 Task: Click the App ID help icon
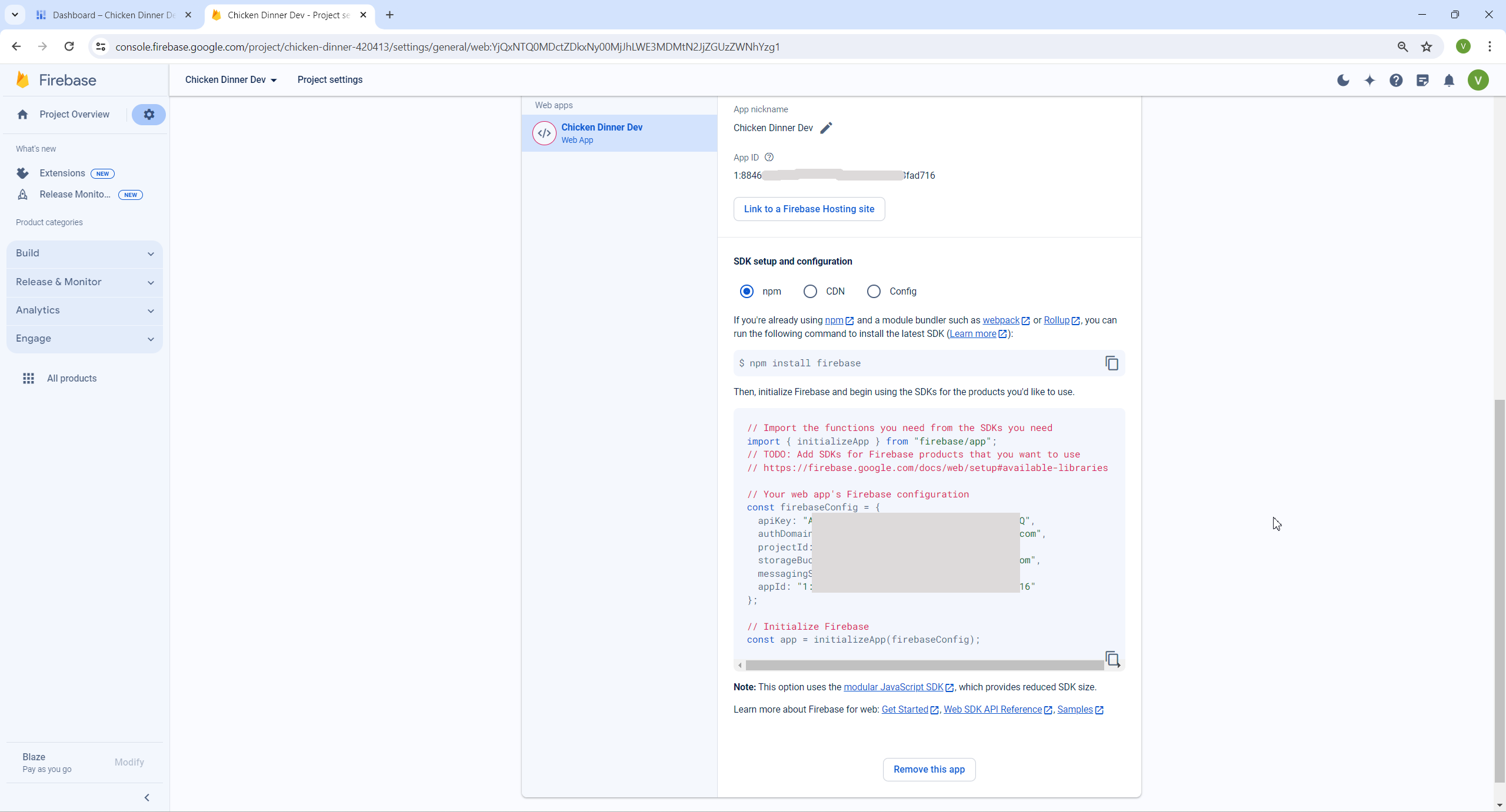pyautogui.click(x=769, y=158)
